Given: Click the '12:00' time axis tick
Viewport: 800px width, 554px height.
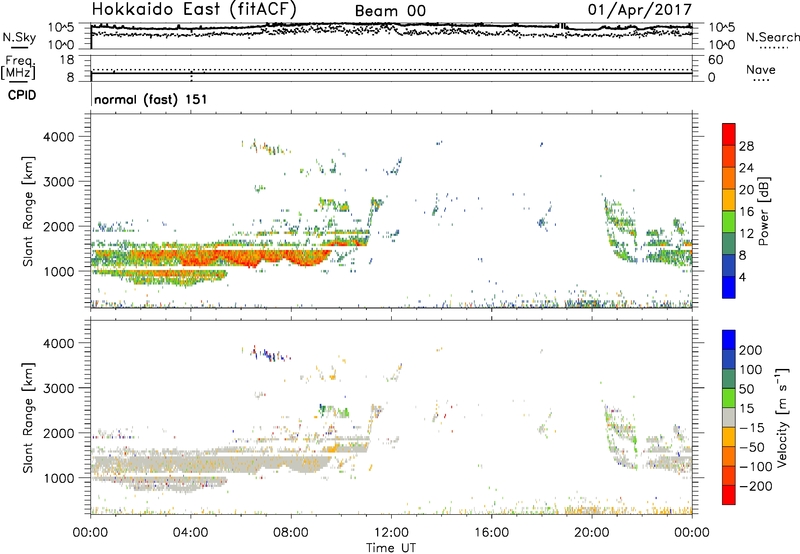Looking at the screenshot, I should pyautogui.click(x=391, y=533).
